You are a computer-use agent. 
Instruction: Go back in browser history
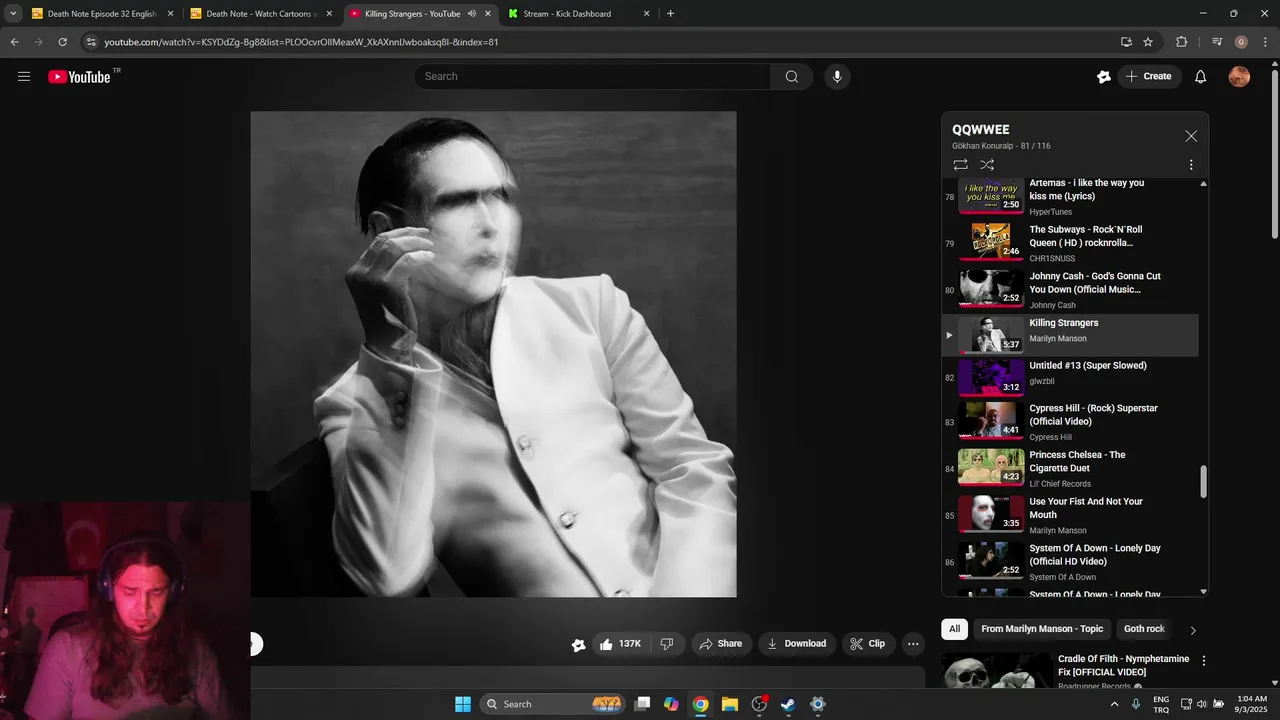point(14,42)
